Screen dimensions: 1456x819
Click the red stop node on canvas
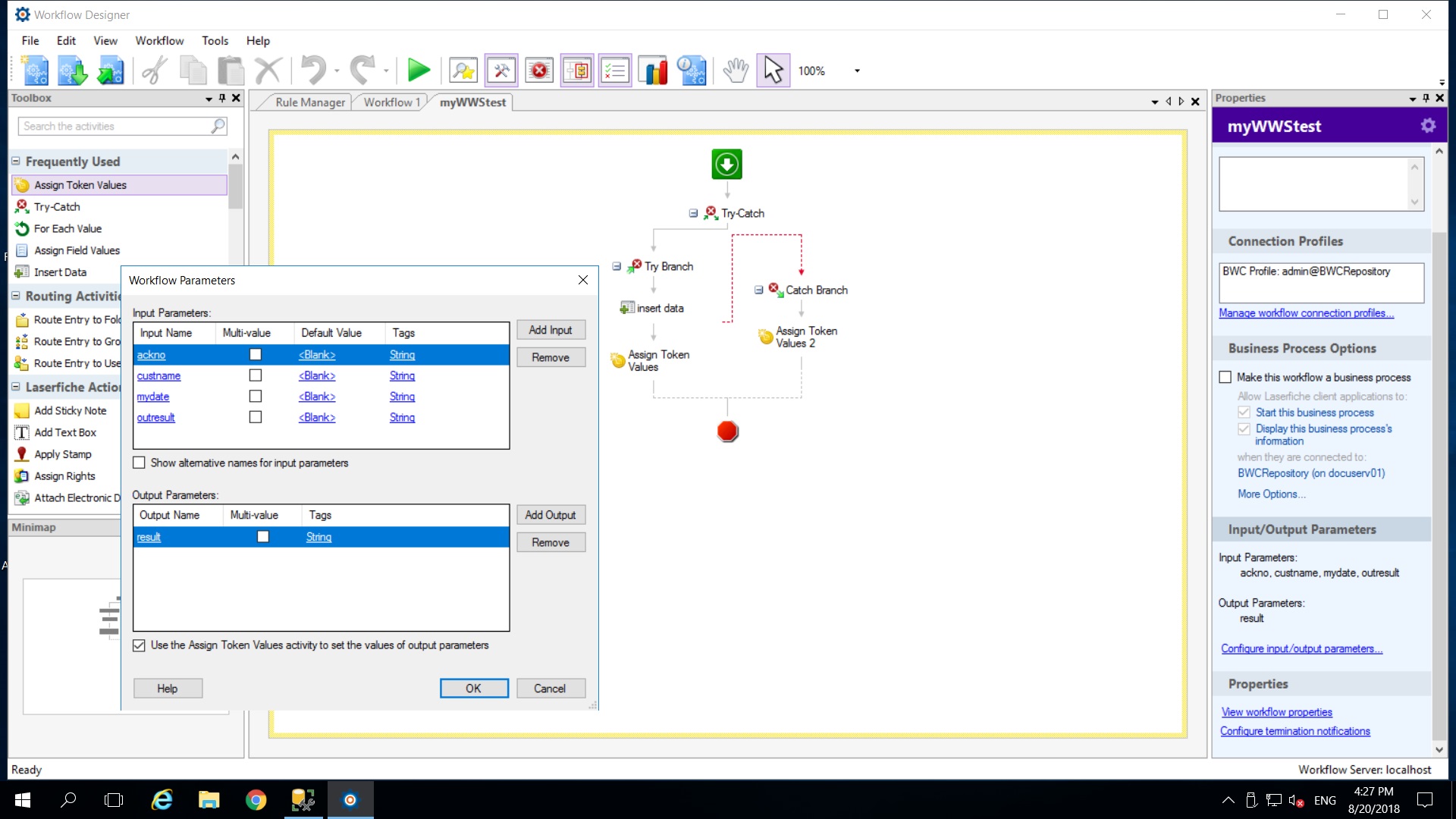(x=727, y=431)
